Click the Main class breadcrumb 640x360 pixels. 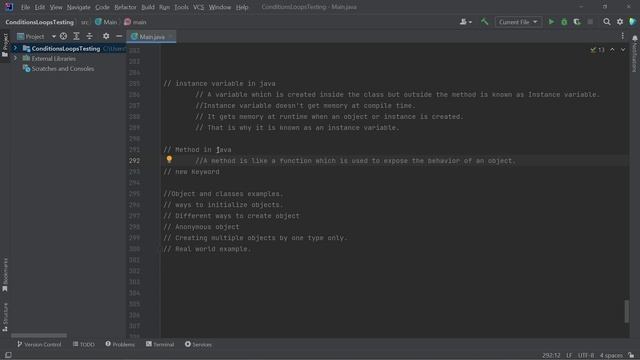(x=106, y=22)
